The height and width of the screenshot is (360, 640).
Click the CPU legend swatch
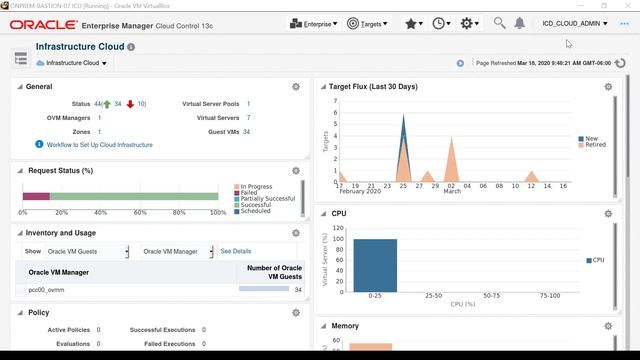click(x=589, y=260)
